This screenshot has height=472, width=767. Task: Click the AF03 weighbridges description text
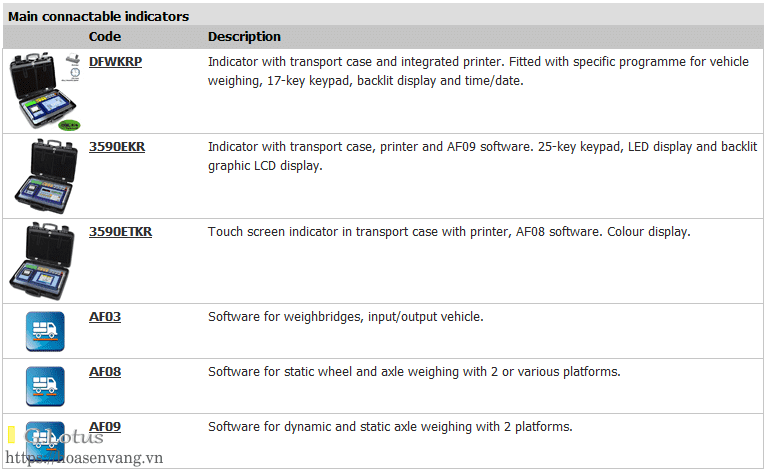point(345,317)
